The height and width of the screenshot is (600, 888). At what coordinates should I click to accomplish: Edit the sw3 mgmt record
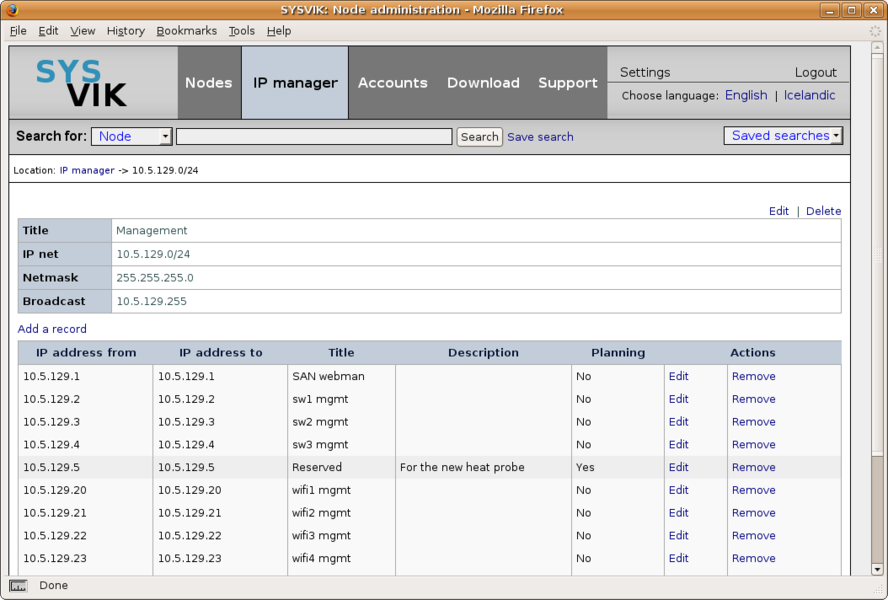pyautogui.click(x=678, y=444)
